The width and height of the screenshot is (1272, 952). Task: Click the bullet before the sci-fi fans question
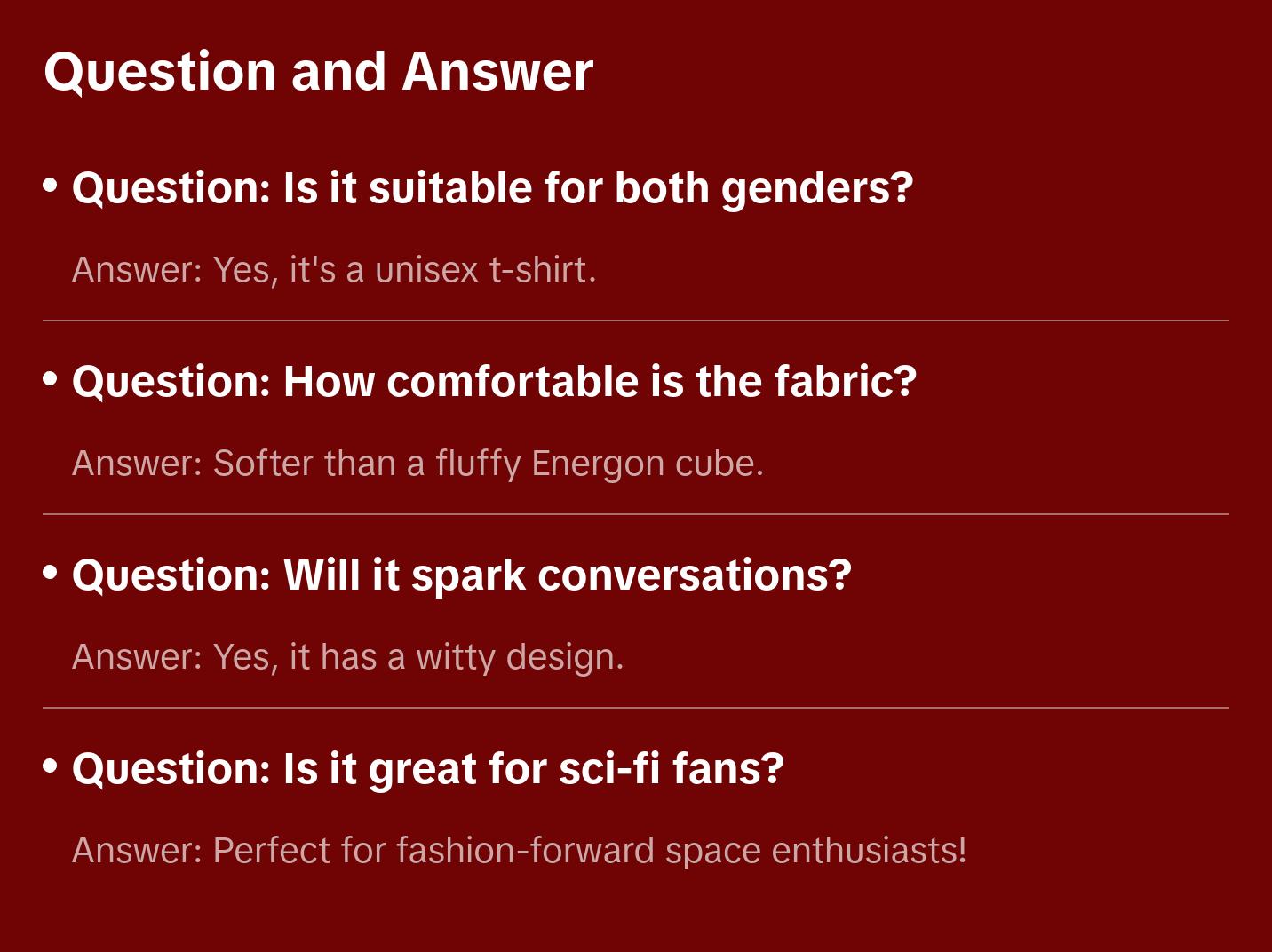click(51, 766)
